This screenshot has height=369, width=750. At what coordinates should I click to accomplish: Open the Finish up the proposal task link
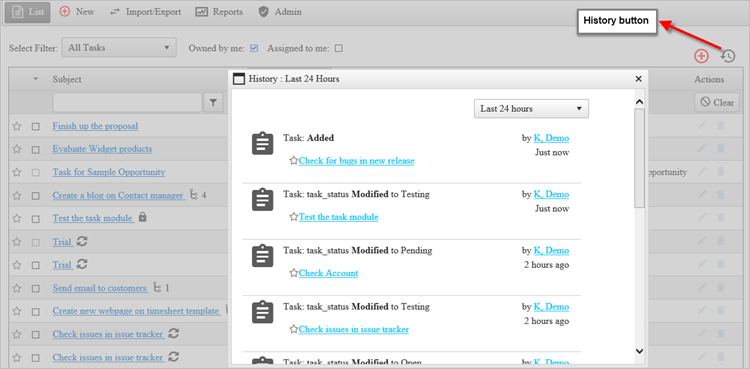tap(95, 126)
